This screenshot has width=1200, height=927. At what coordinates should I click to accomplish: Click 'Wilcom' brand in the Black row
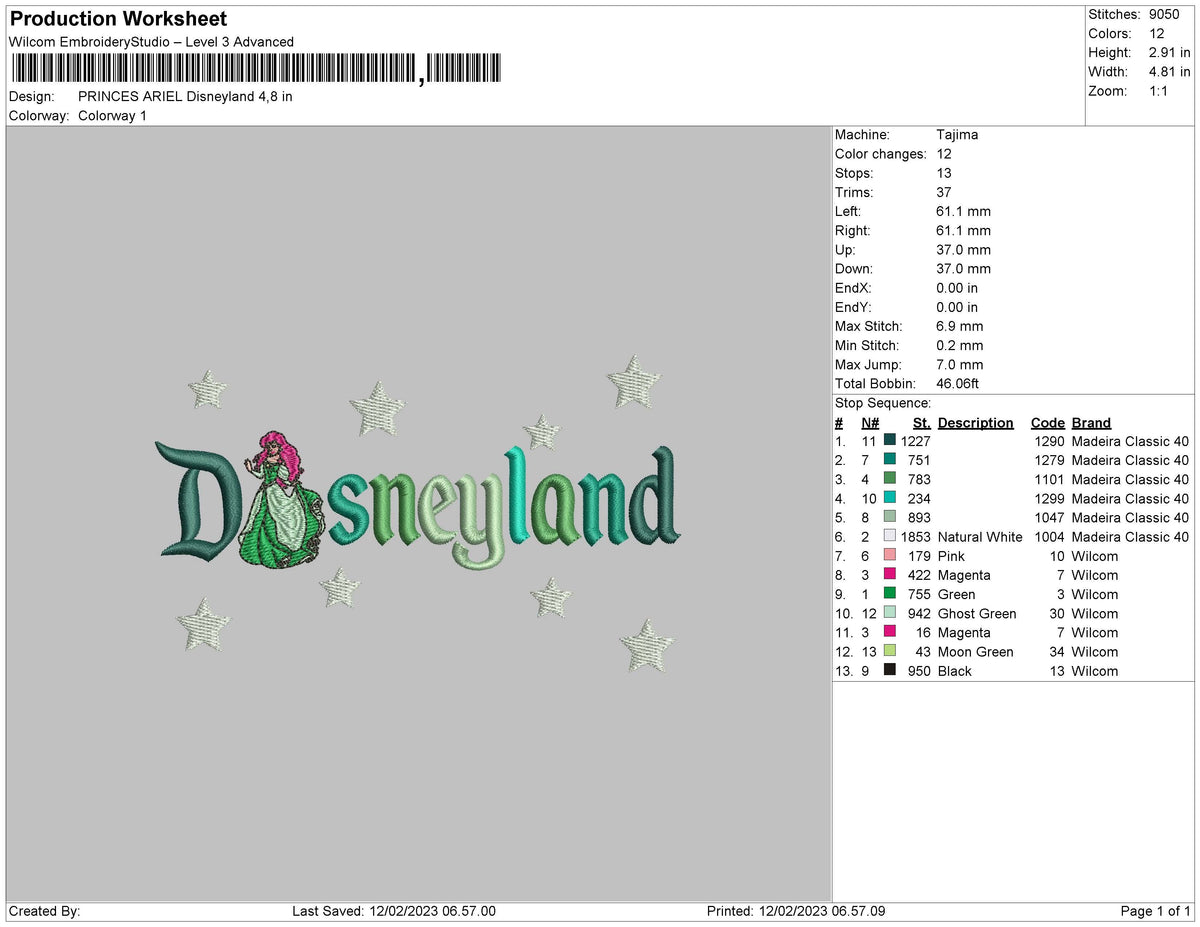pos(1095,671)
